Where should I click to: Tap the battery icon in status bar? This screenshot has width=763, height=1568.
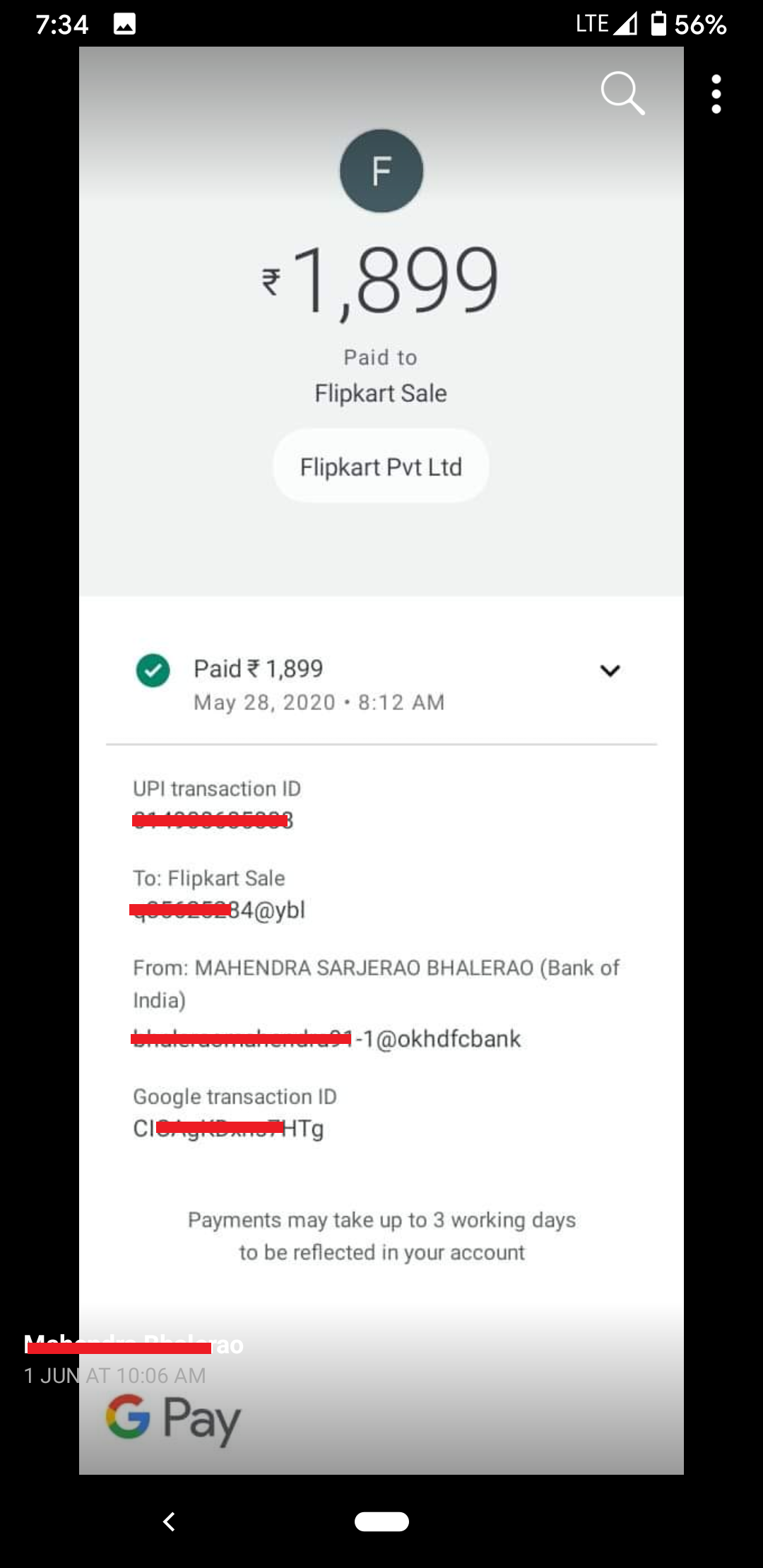658,24
